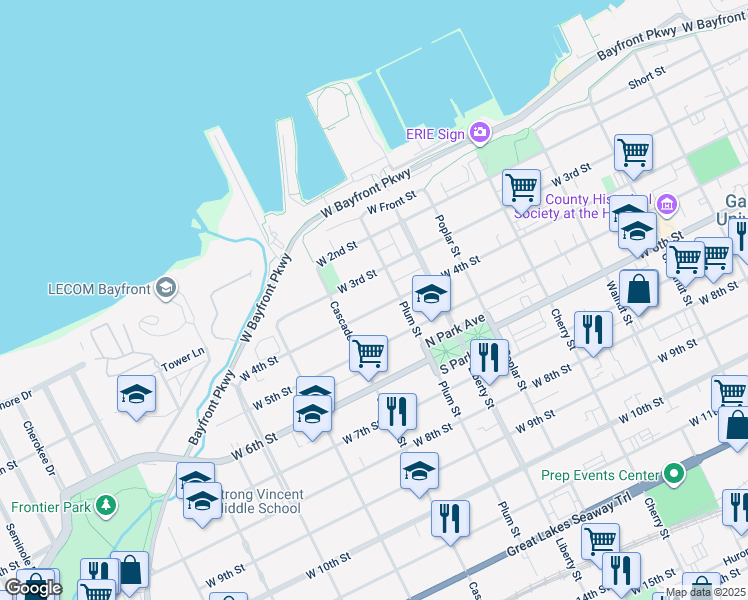Click the Google logo

tap(32, 588)
